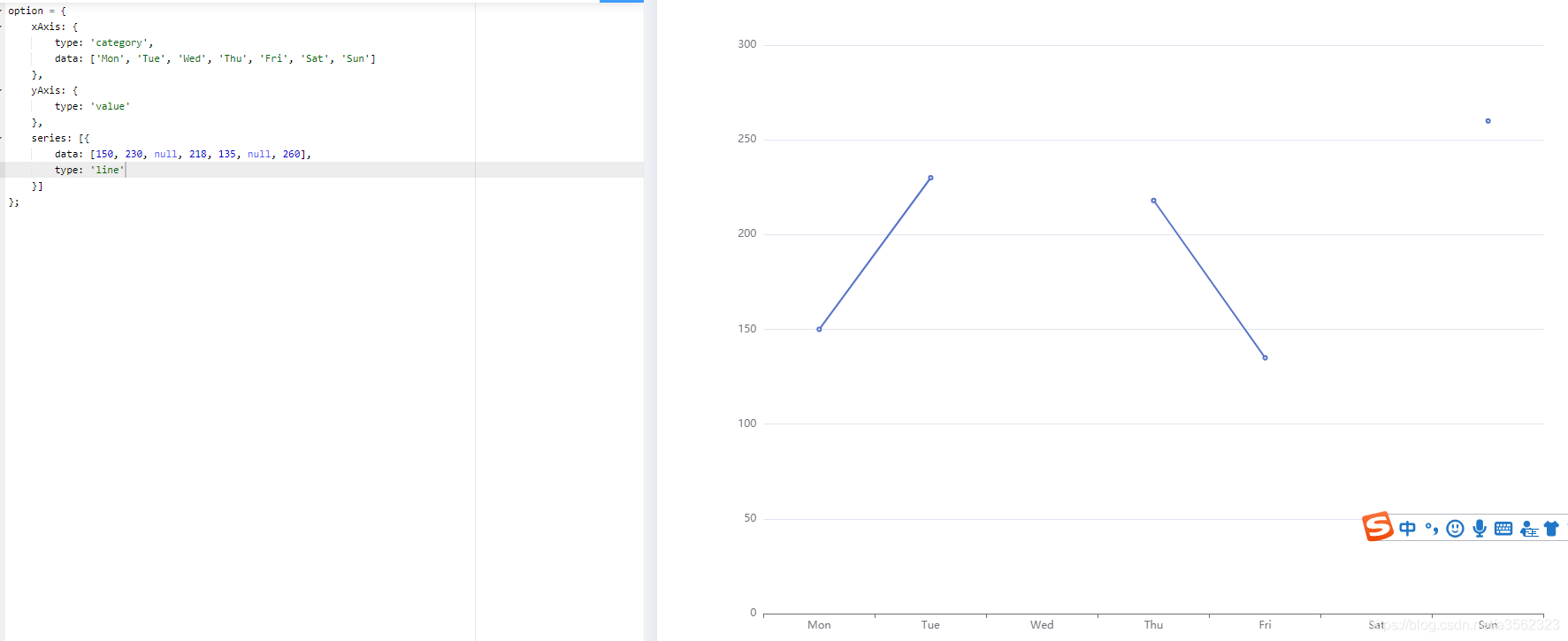Image resolution: width=1568 pixels, height=641 pixels.
Task: Click the 218 value in series data code
Action: 198,154
